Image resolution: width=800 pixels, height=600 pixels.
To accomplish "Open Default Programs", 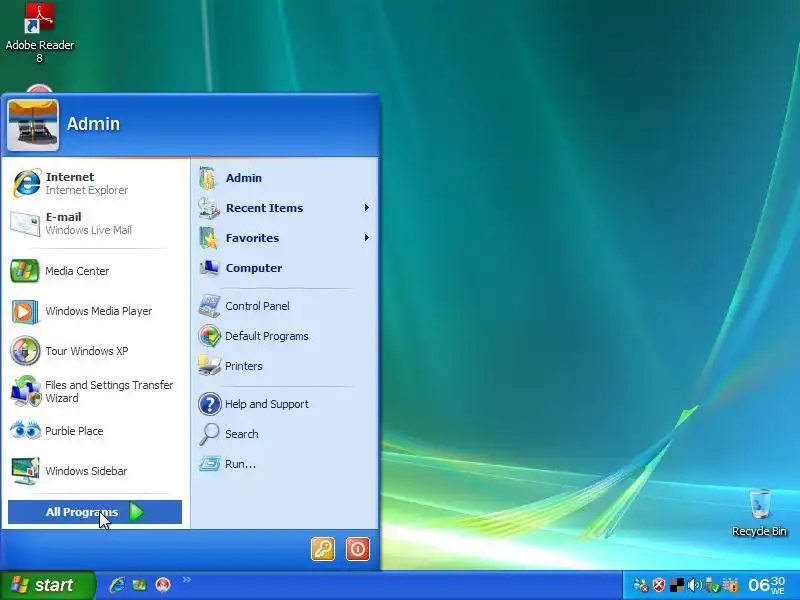I will click(285, 336).
